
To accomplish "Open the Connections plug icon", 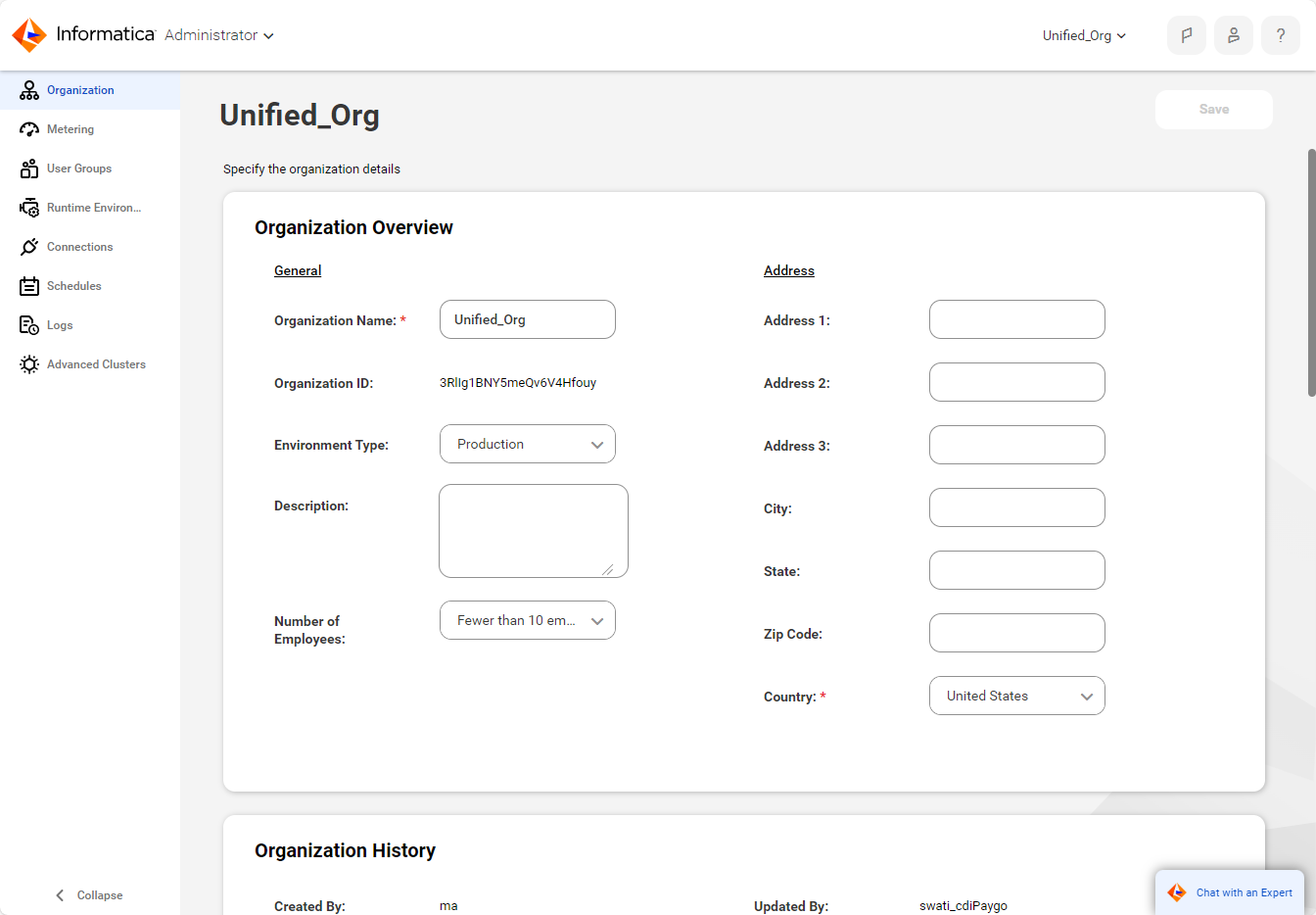I will (29, 247).
